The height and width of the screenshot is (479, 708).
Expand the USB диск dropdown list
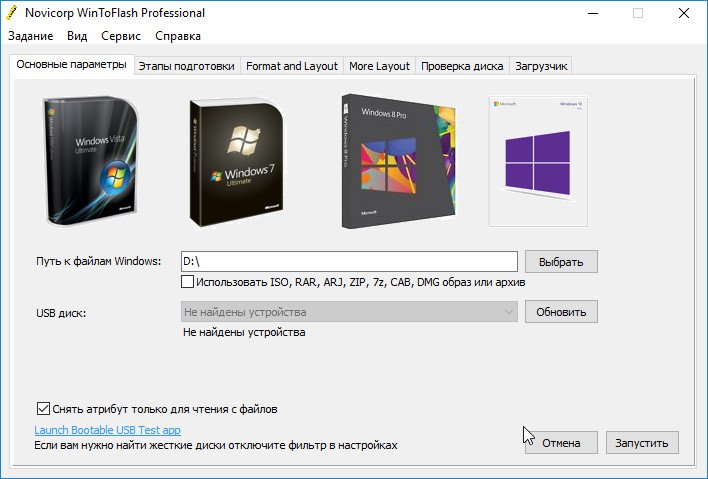pyautogui.click(x=508, y=312)
